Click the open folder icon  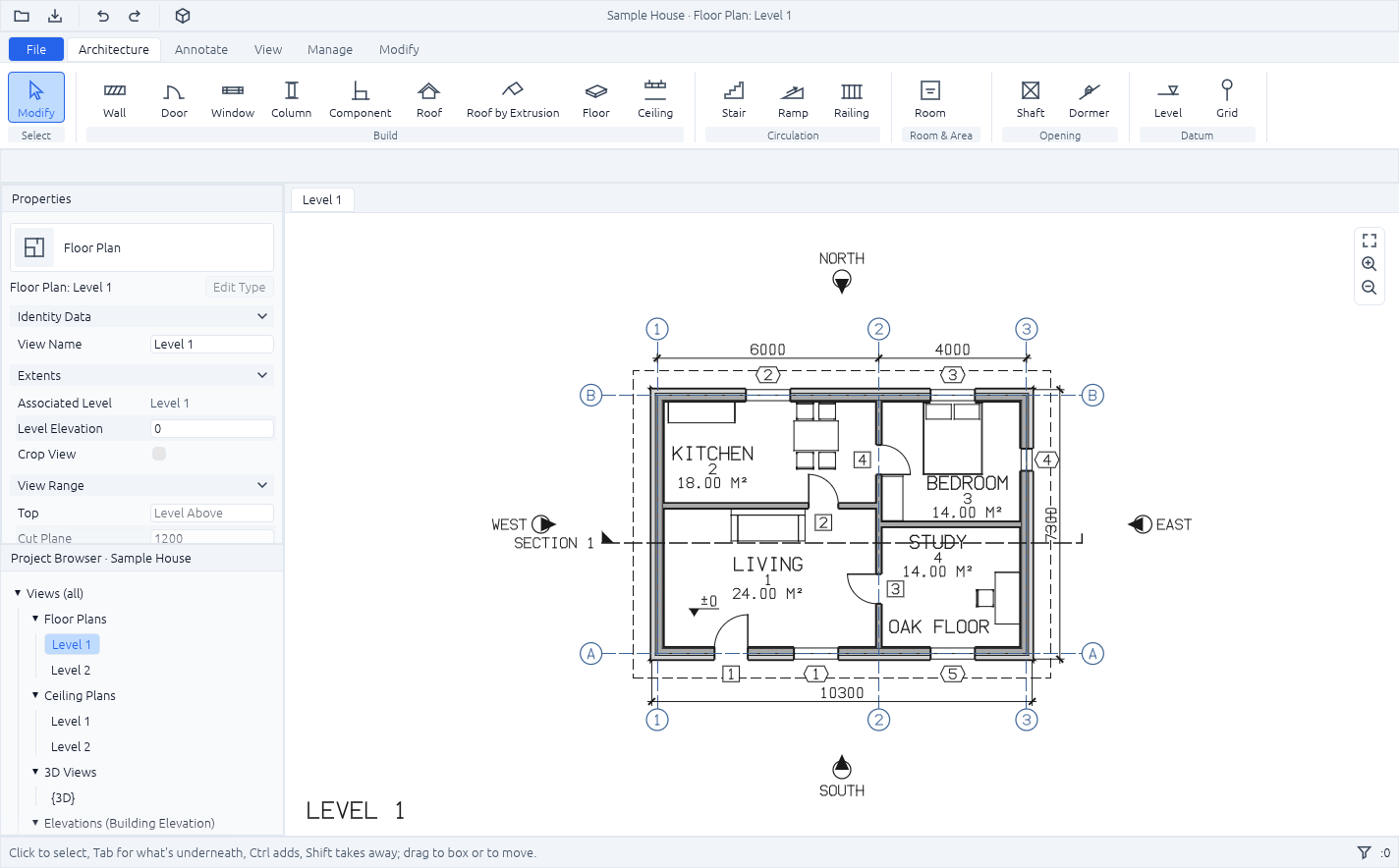click(x=22, y=16)
